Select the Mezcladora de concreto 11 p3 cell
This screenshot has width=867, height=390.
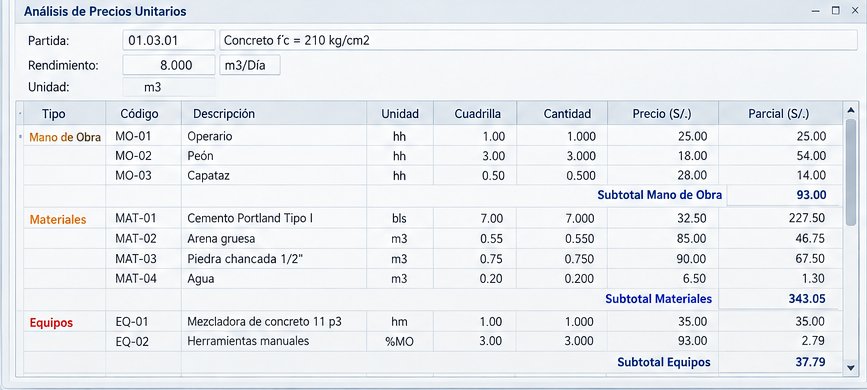(274, 321)
